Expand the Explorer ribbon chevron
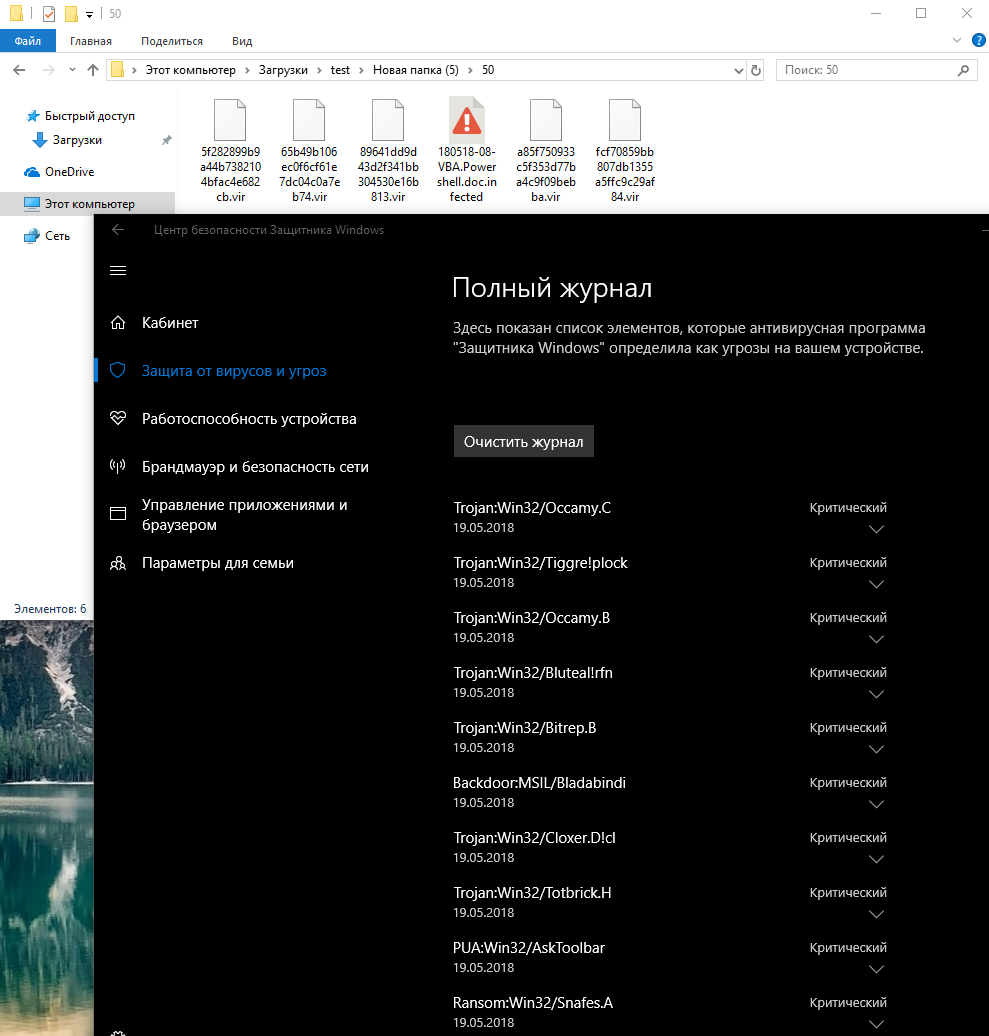The width and height of the screenshot is (989, 1036). (956, 40)
